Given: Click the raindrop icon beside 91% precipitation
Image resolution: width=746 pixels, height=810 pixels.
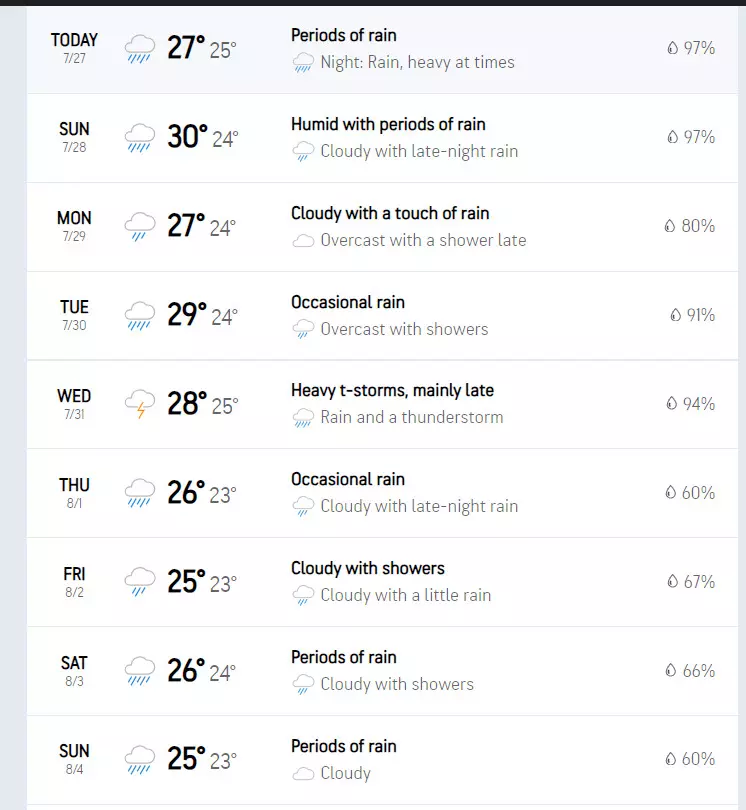Looking at the screenshot, I should coord(676,315).
